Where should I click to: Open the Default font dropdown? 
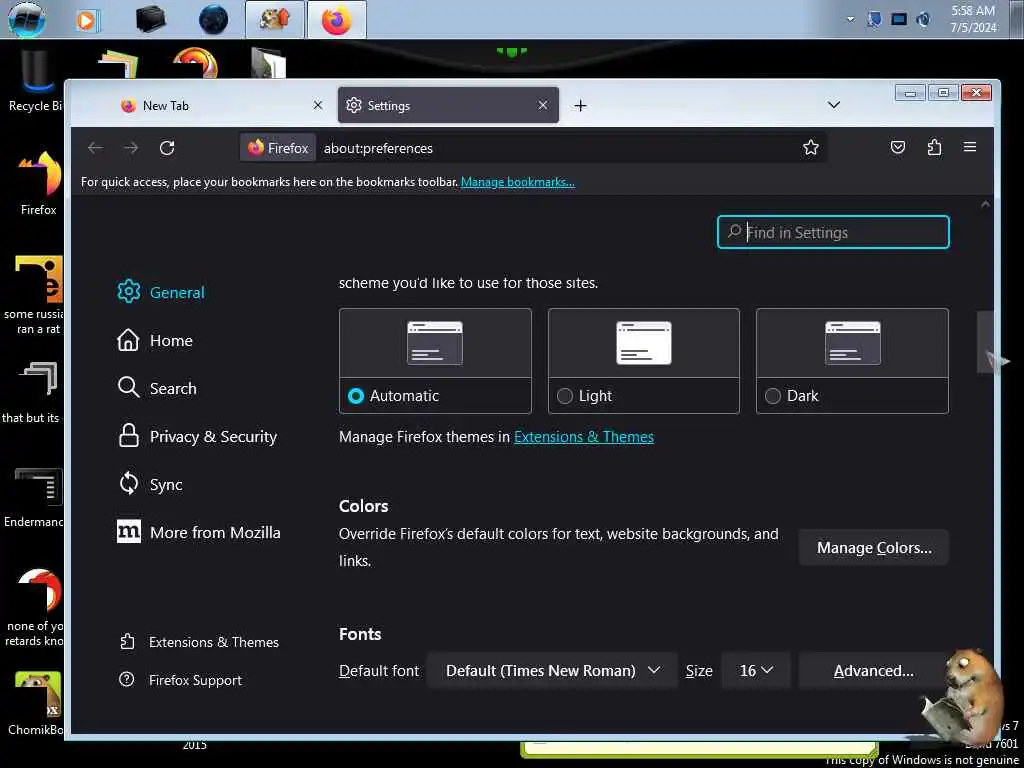coord(552,671)
